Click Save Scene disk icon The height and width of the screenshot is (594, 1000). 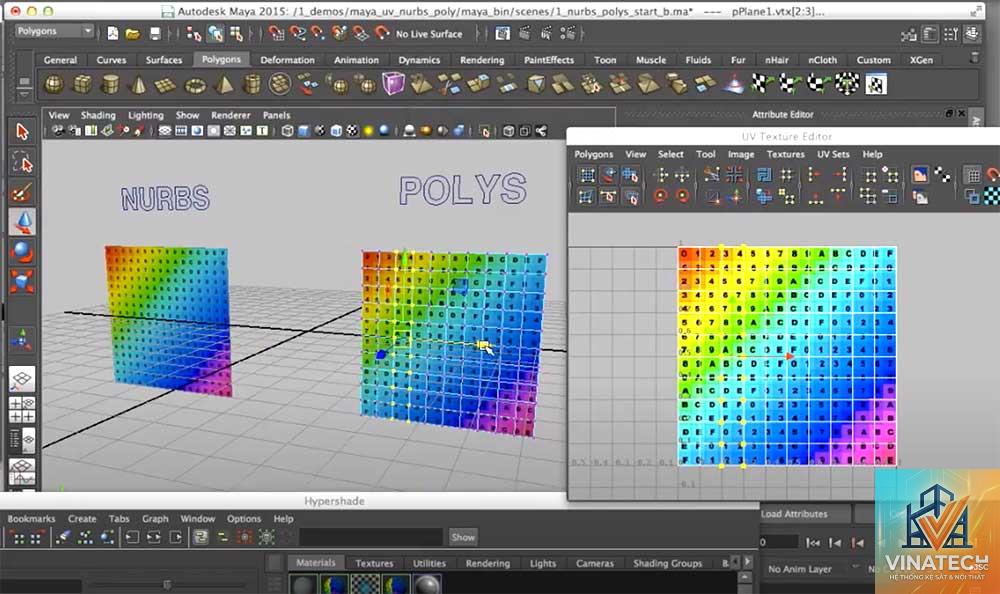tap(155, 33)
